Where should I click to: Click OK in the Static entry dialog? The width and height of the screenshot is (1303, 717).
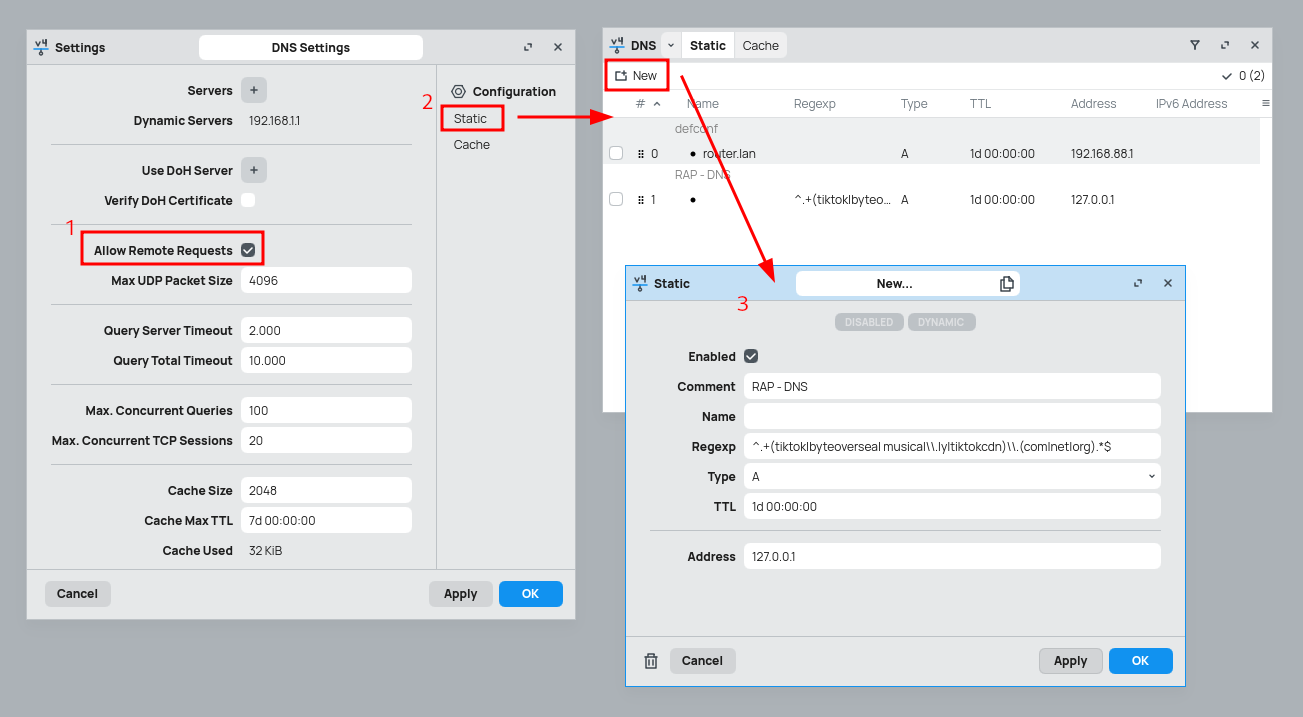[1140, 661]
